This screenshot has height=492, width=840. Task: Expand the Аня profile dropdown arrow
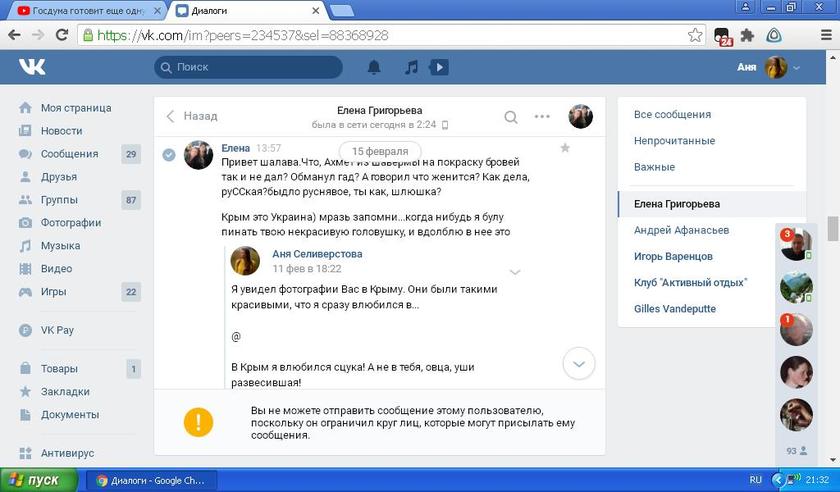797,68
